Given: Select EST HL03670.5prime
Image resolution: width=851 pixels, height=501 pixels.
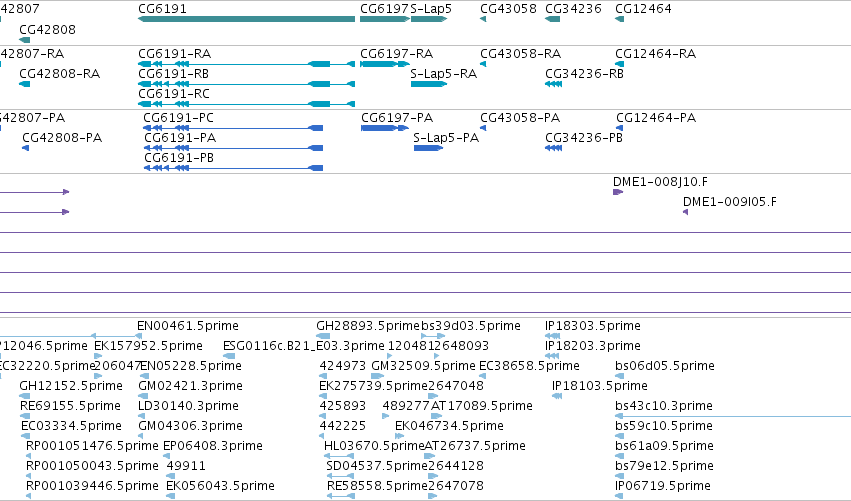Looking at the screenshot, I should (x=374, y=446).
